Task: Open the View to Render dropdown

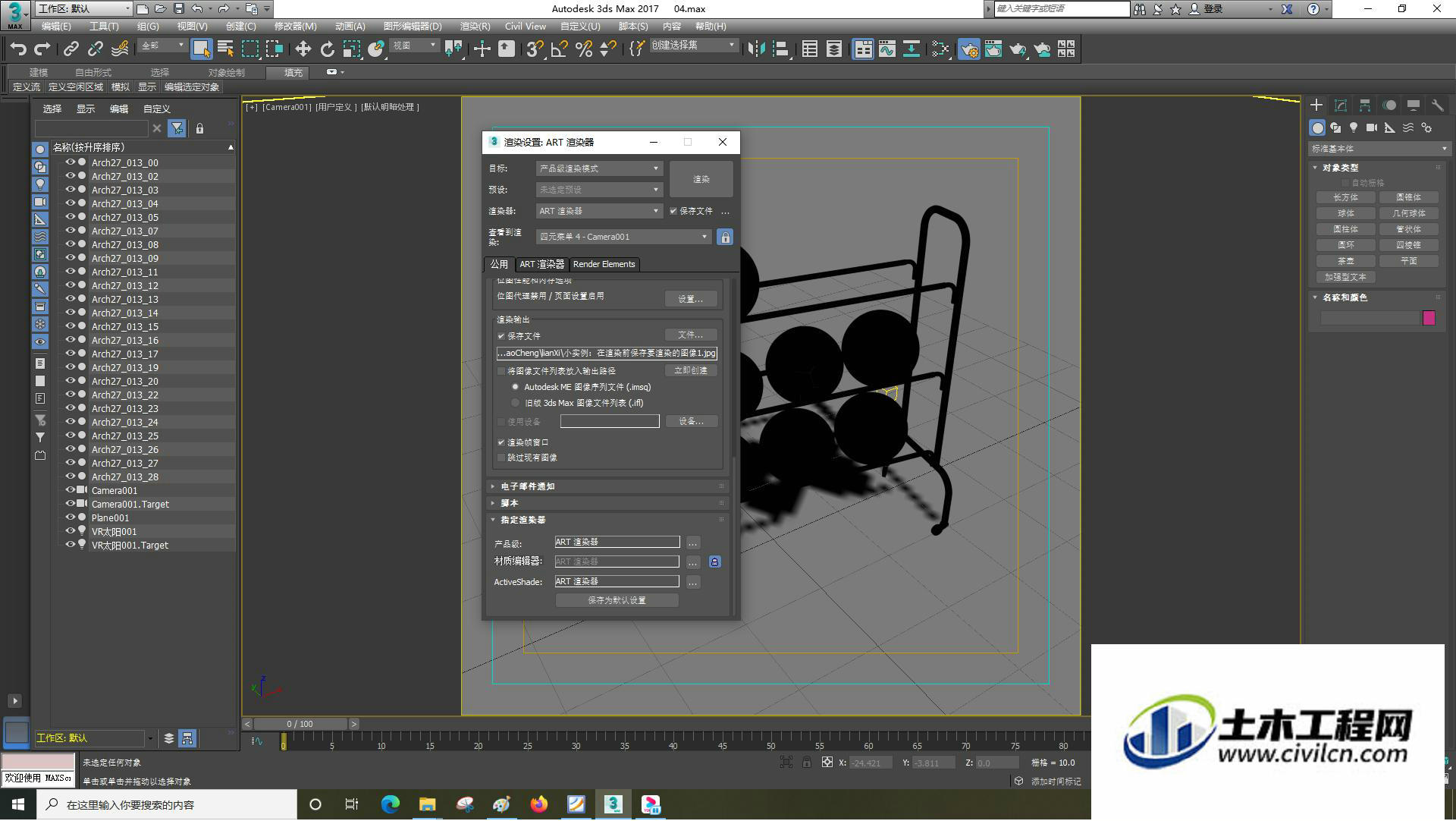Action: (x=623, y=237)
